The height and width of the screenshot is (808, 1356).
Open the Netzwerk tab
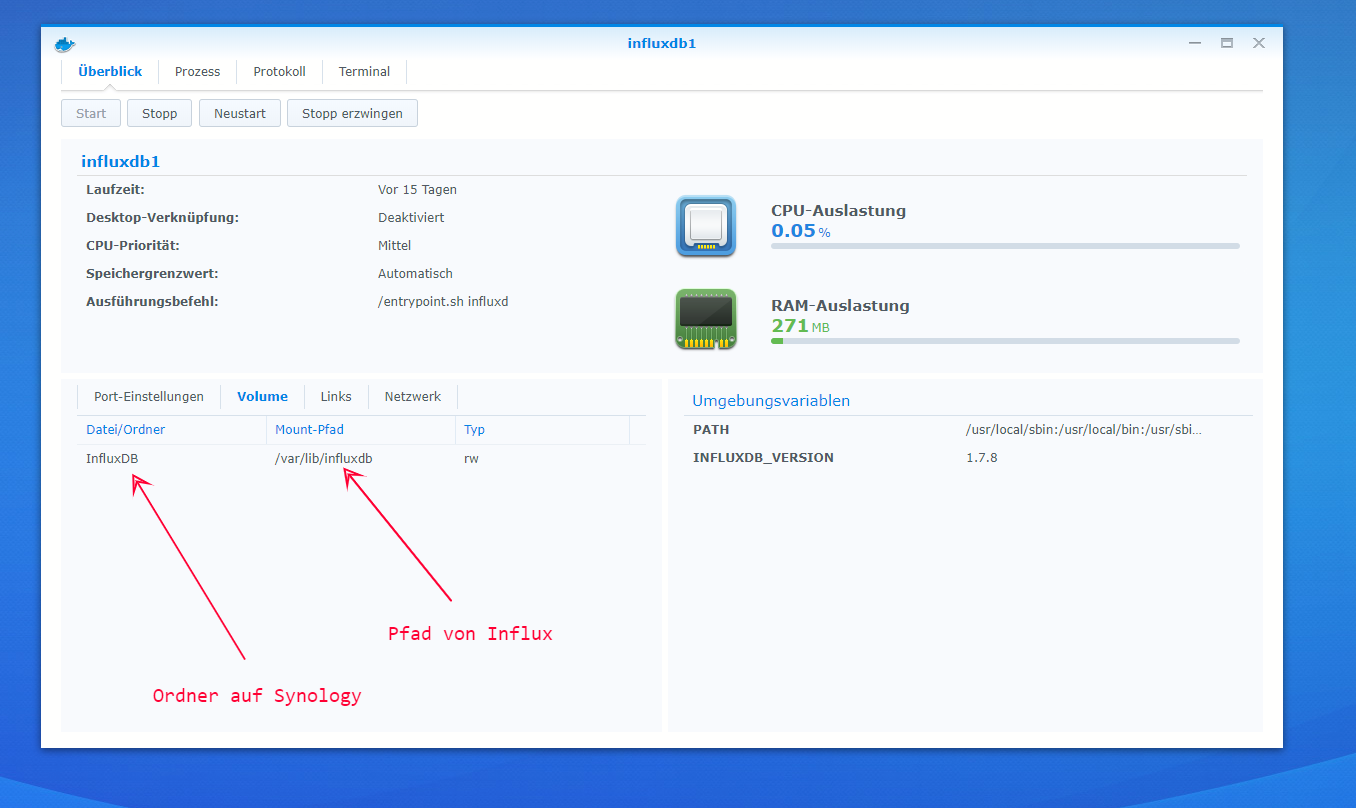[413, 397]
